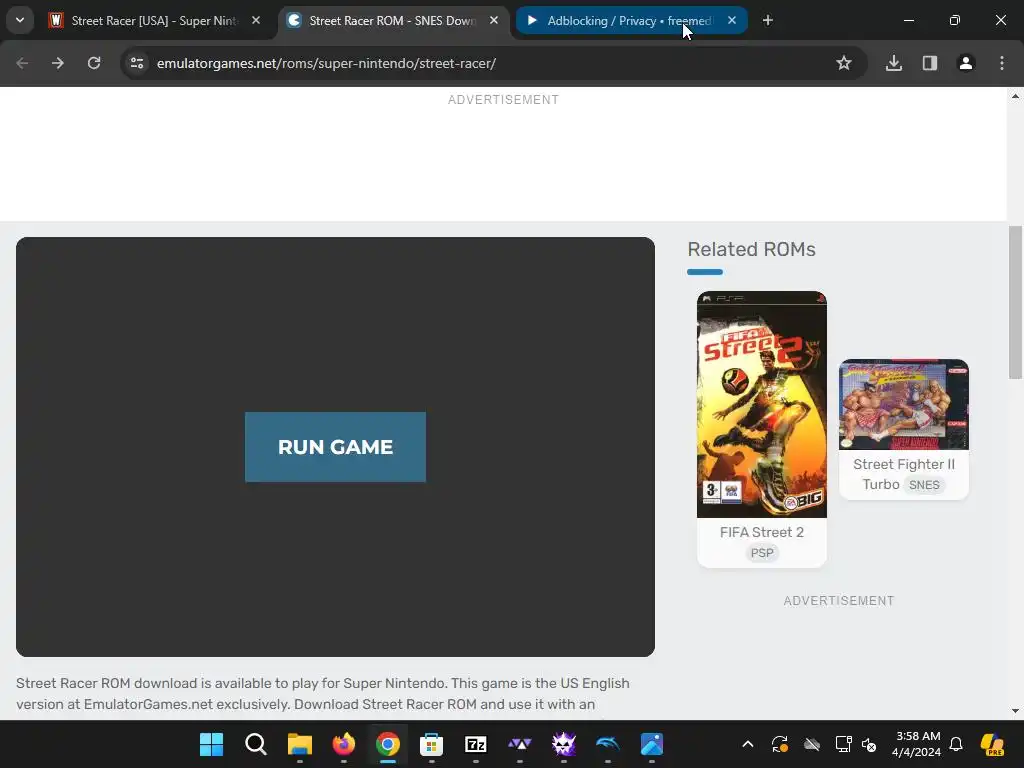Open Windows taskbar search
The width and height of the screenshot is (1024, 768).
pyautogui.click(x=255, y=744)
